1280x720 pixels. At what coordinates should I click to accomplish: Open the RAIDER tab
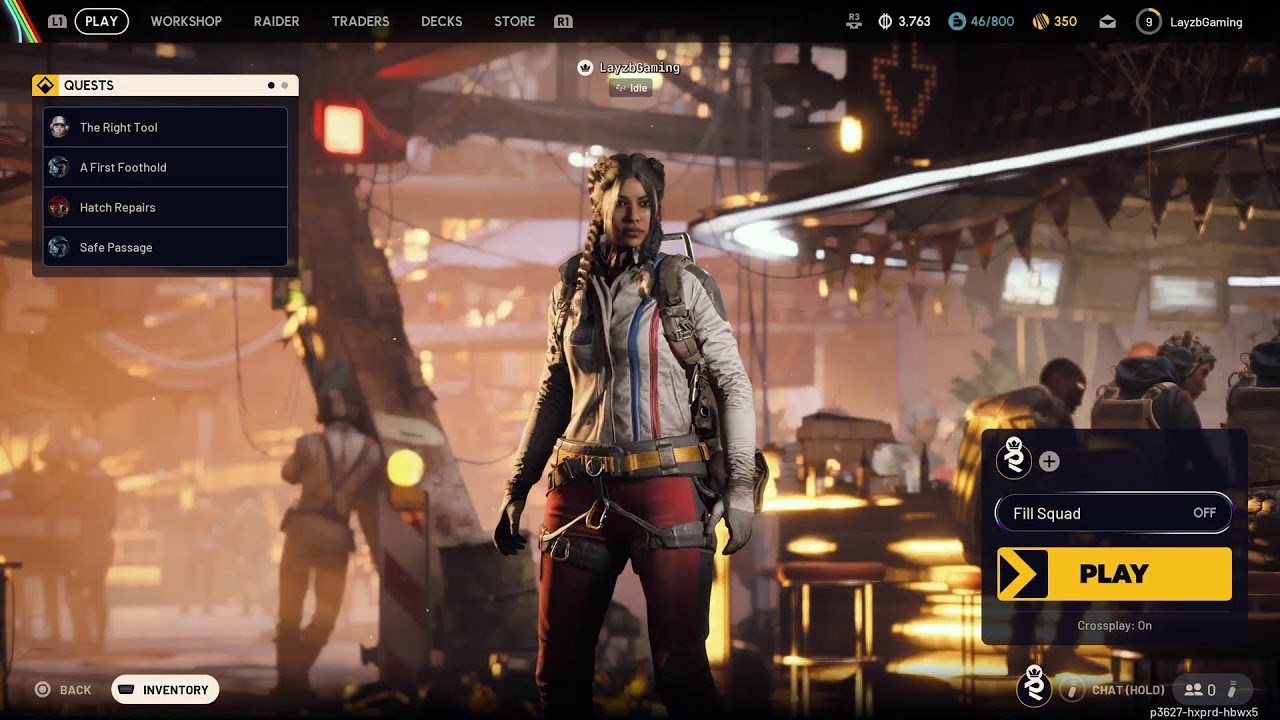click(x=276, y=21)
